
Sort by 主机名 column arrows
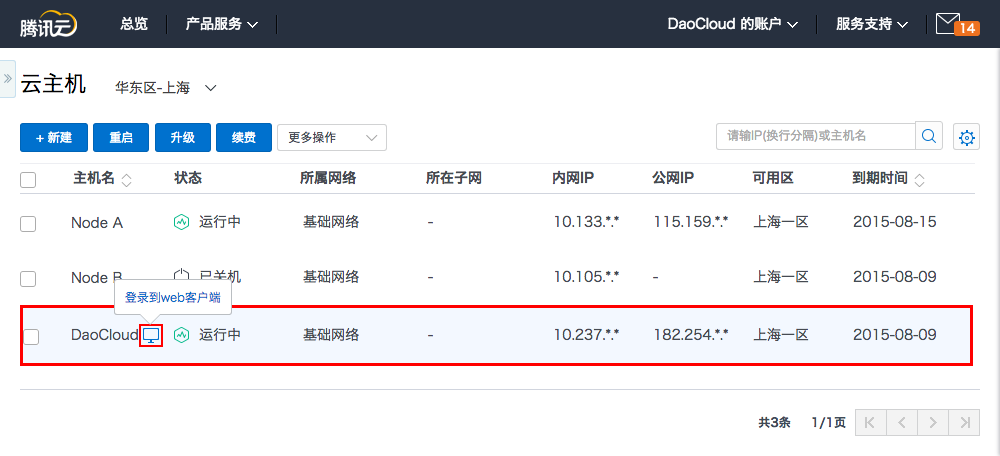coord(126,180)
